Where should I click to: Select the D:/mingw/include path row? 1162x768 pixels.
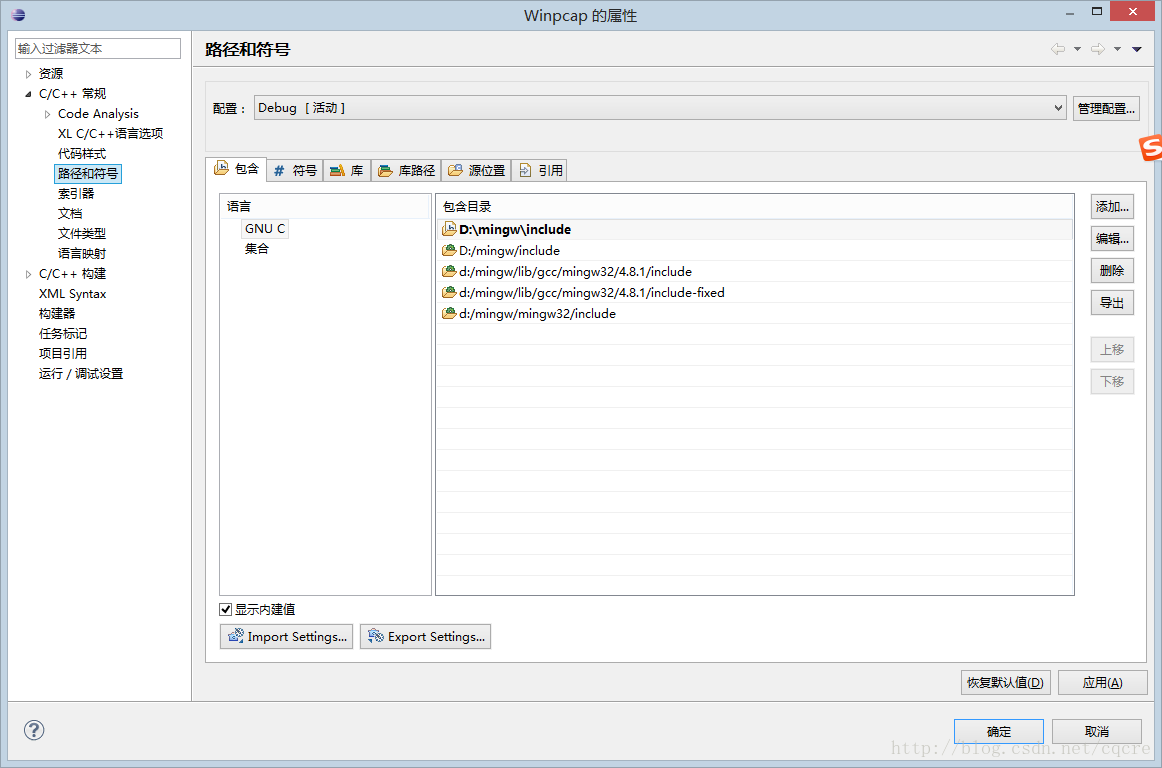tap(754, 251)
